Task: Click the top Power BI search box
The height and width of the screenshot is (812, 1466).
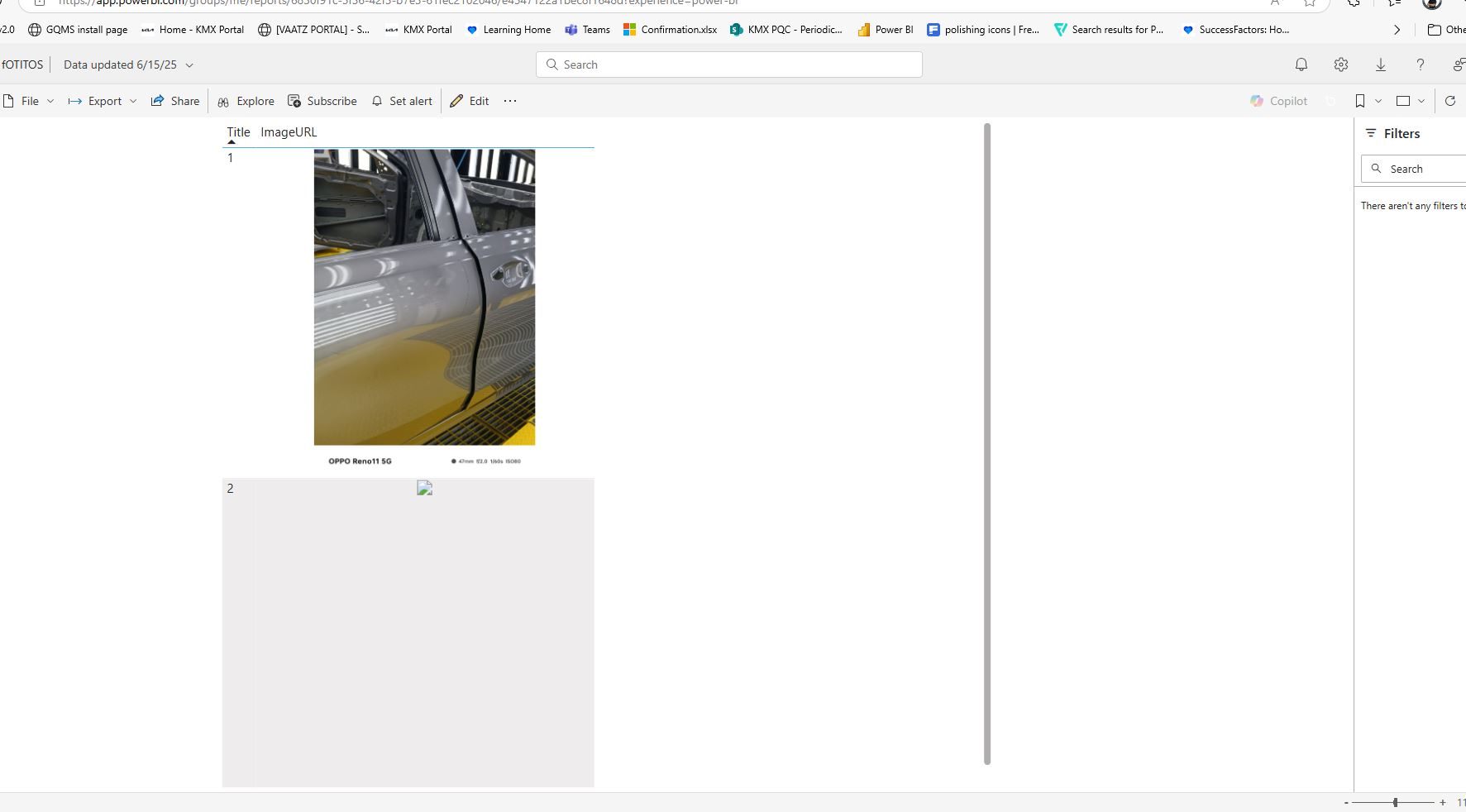Action: coord(728,64)
